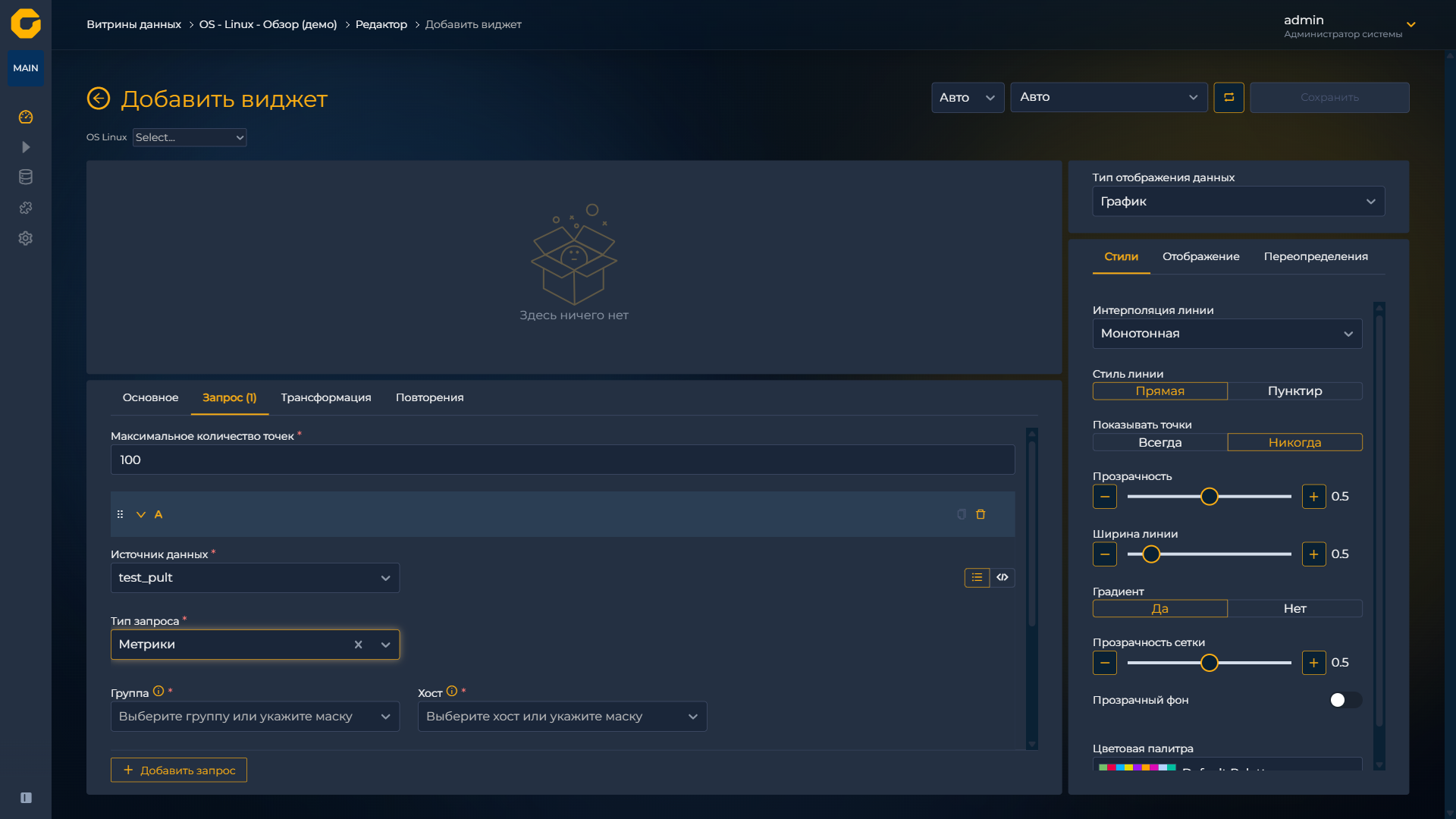Open the dashboards gauge sidebar icon

point(26,117)
